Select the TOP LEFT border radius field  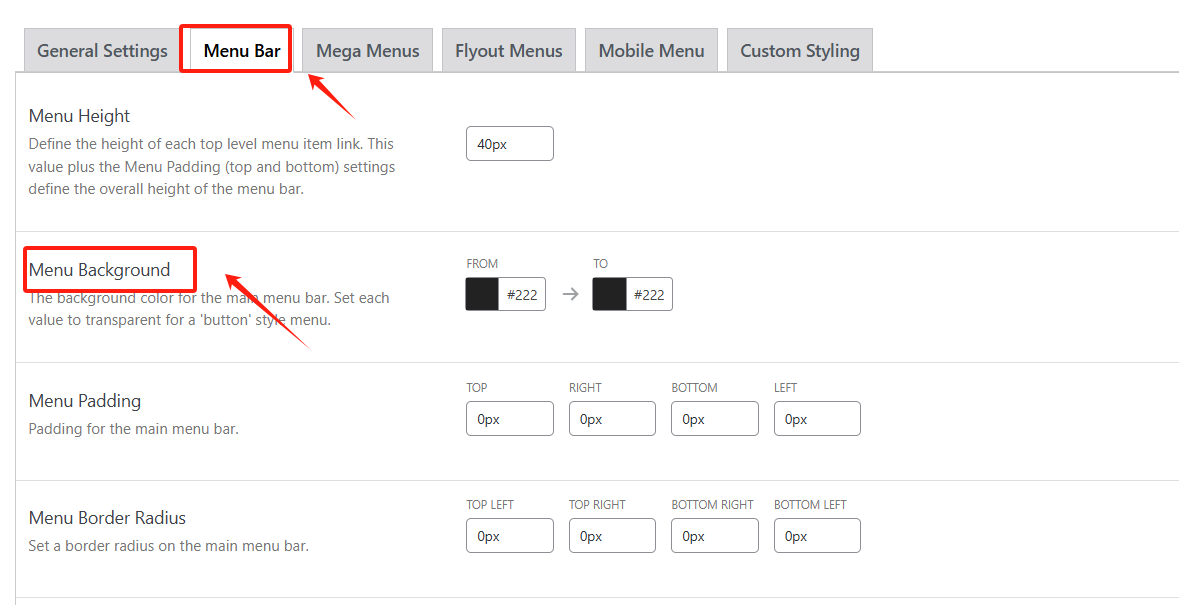(509, 535)
